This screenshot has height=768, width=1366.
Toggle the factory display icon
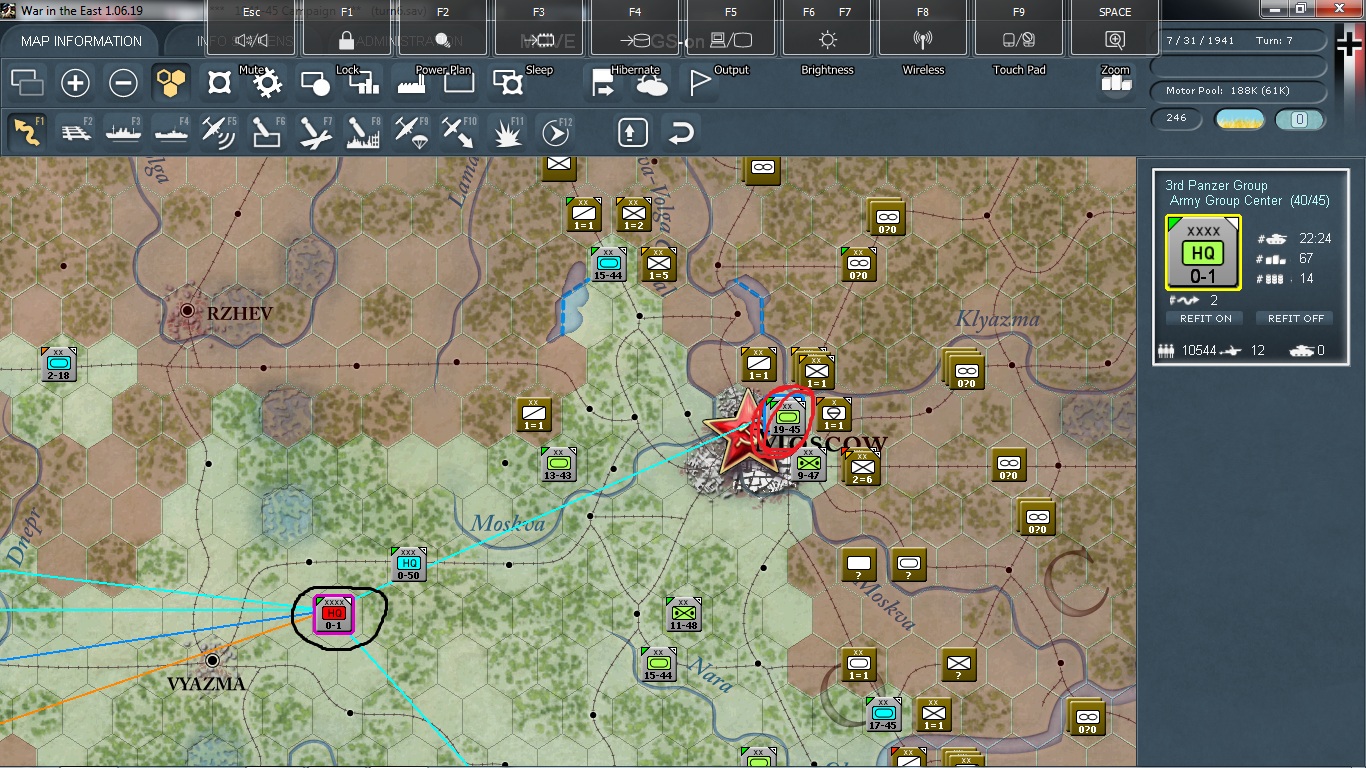pos(411,84)
